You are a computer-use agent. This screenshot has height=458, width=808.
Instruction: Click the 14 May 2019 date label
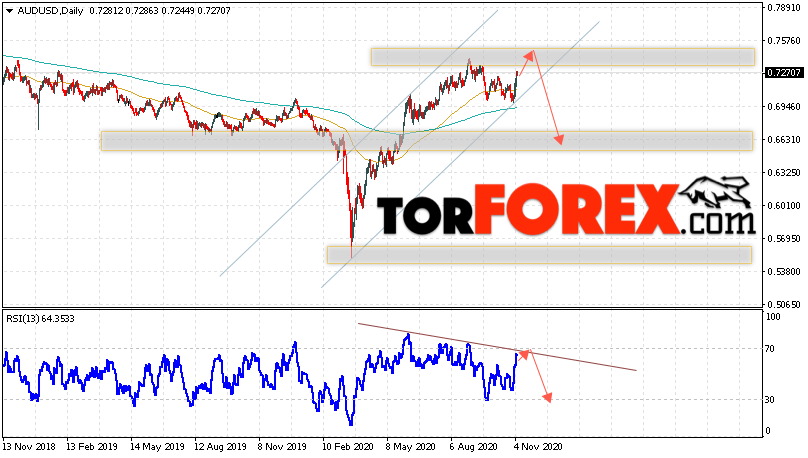(x=157, y=447)
